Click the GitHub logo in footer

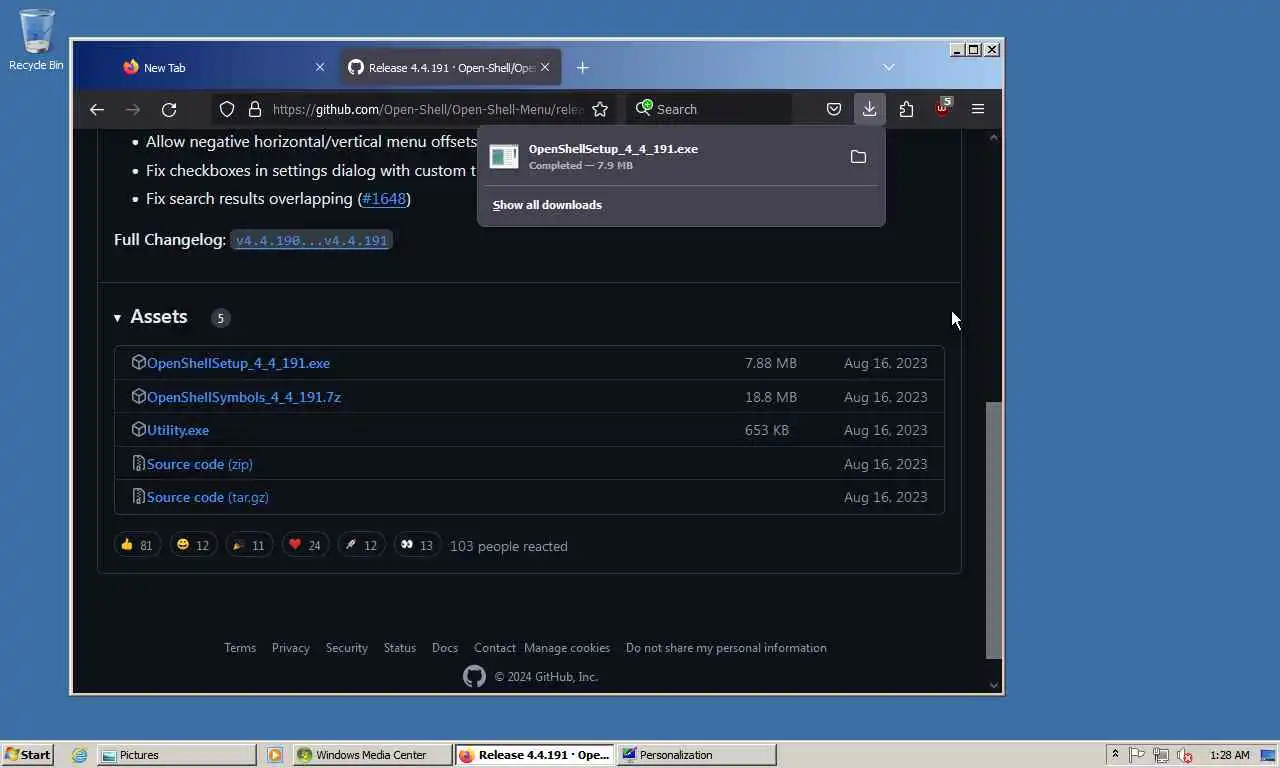point(474,677)
